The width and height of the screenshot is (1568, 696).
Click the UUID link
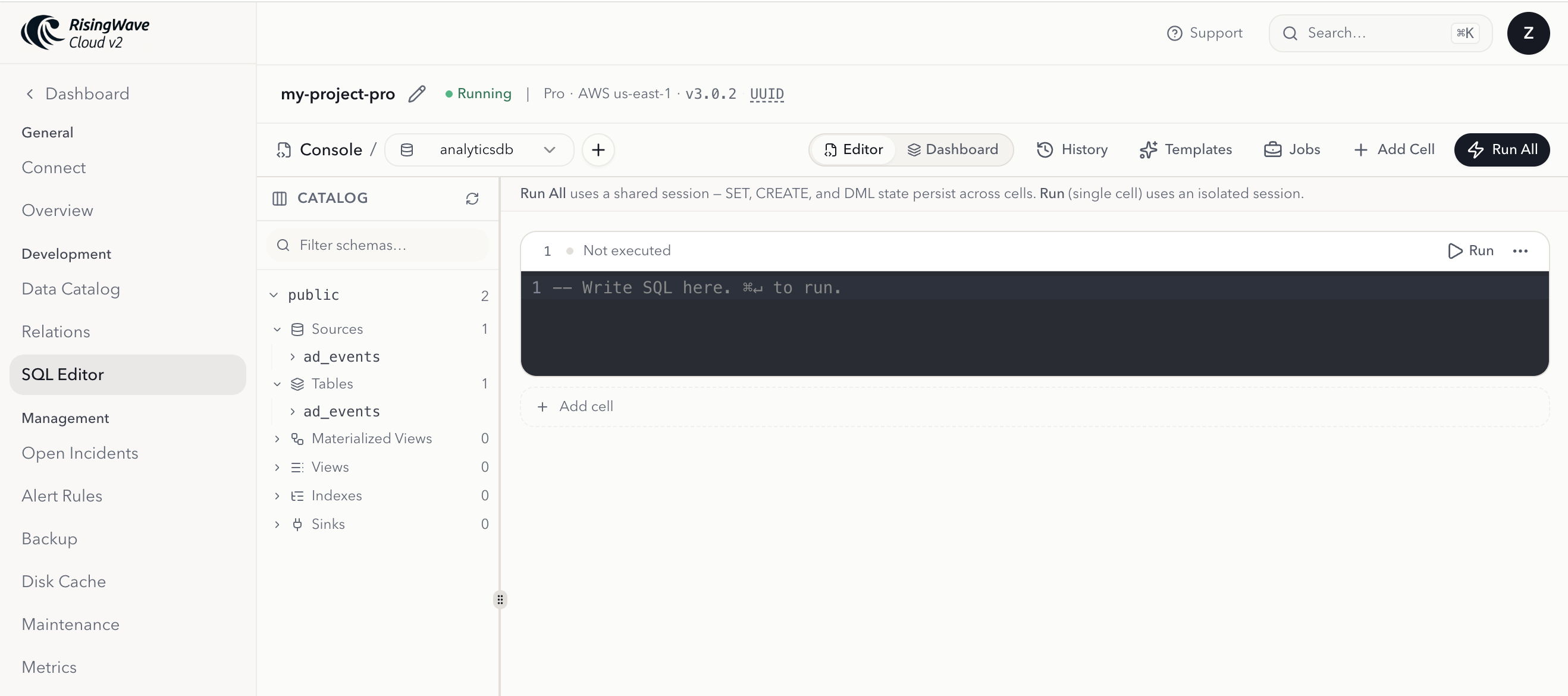coord(766,95)
